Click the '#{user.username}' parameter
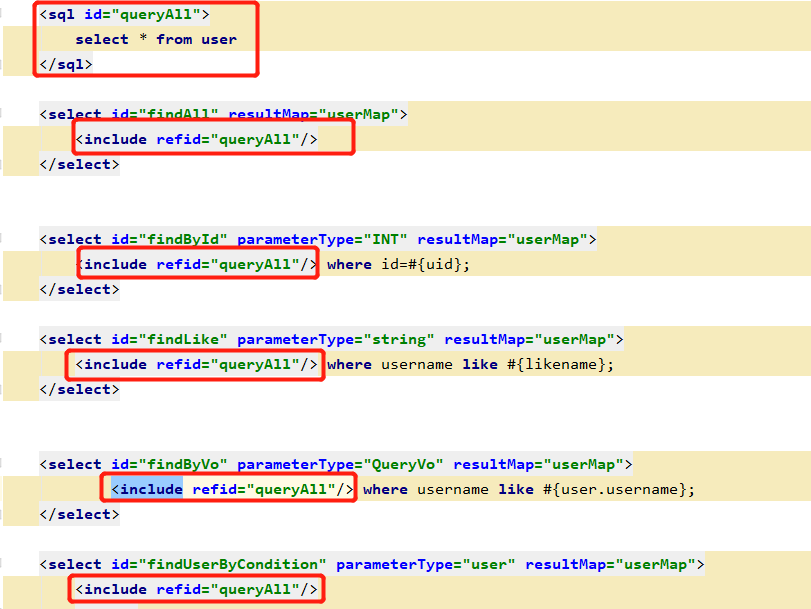811x609 pixels. point(615,489)
